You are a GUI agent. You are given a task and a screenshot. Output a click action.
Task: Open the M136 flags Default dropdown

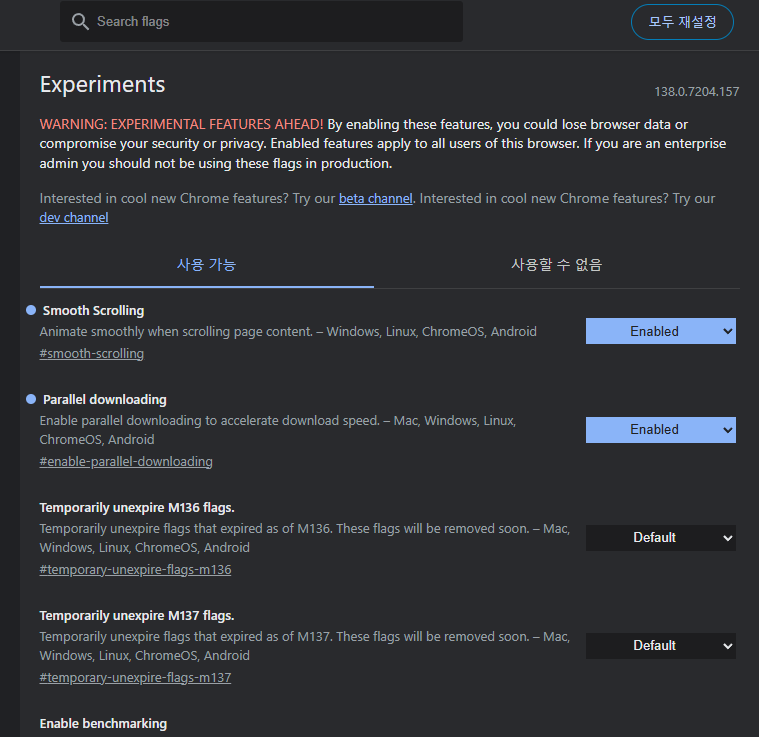click(661, 538)
